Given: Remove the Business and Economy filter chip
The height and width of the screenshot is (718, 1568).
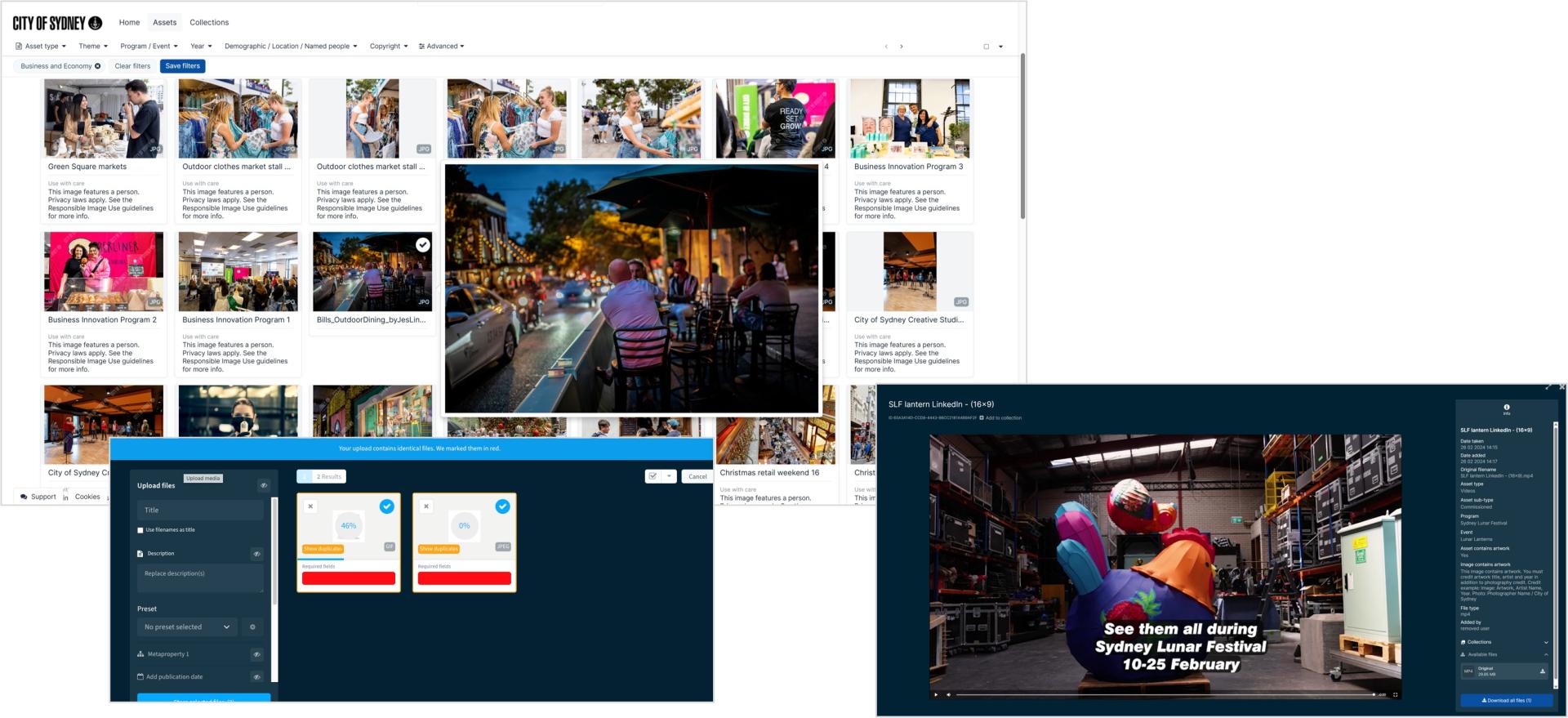Looking at the screenshot, I should [x=98, y=66].
